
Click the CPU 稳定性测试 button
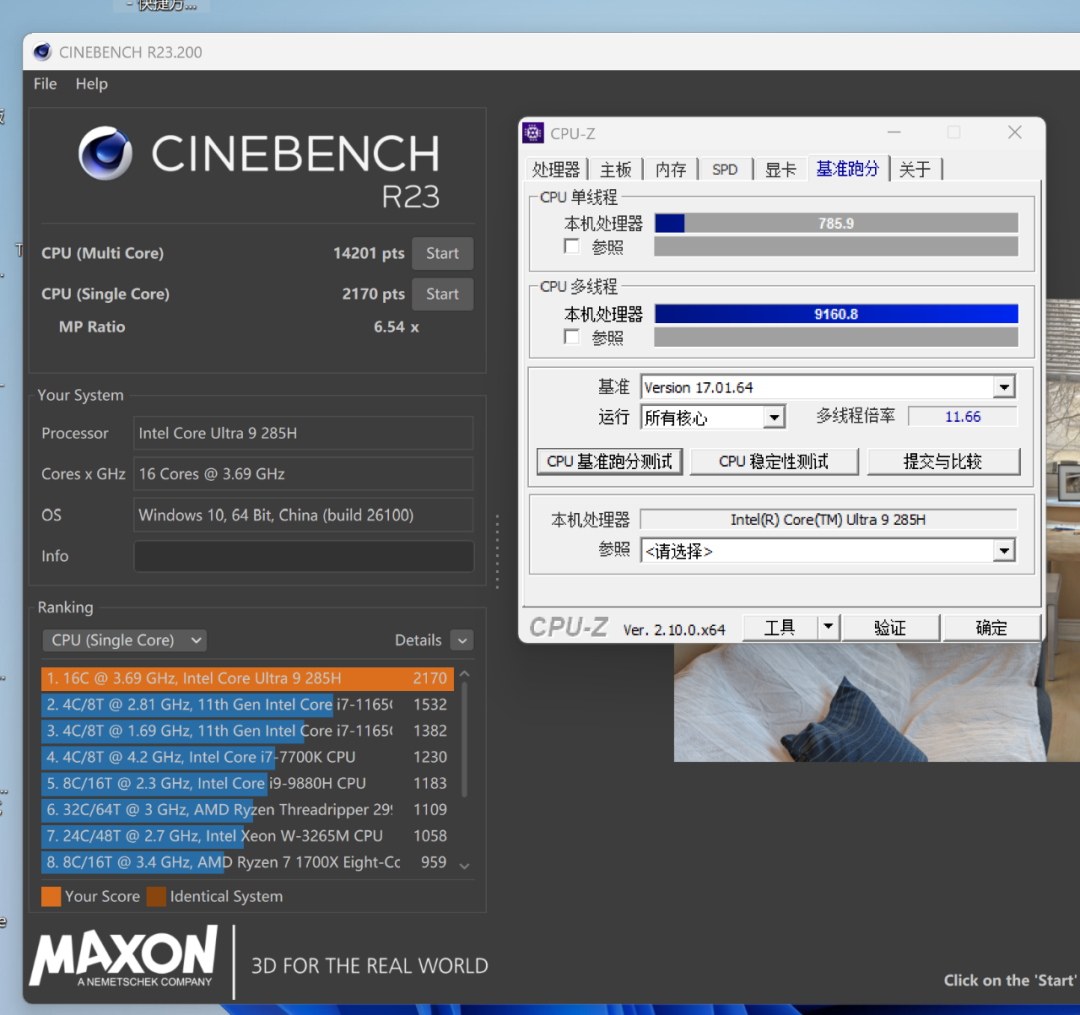tap(773, 461)
